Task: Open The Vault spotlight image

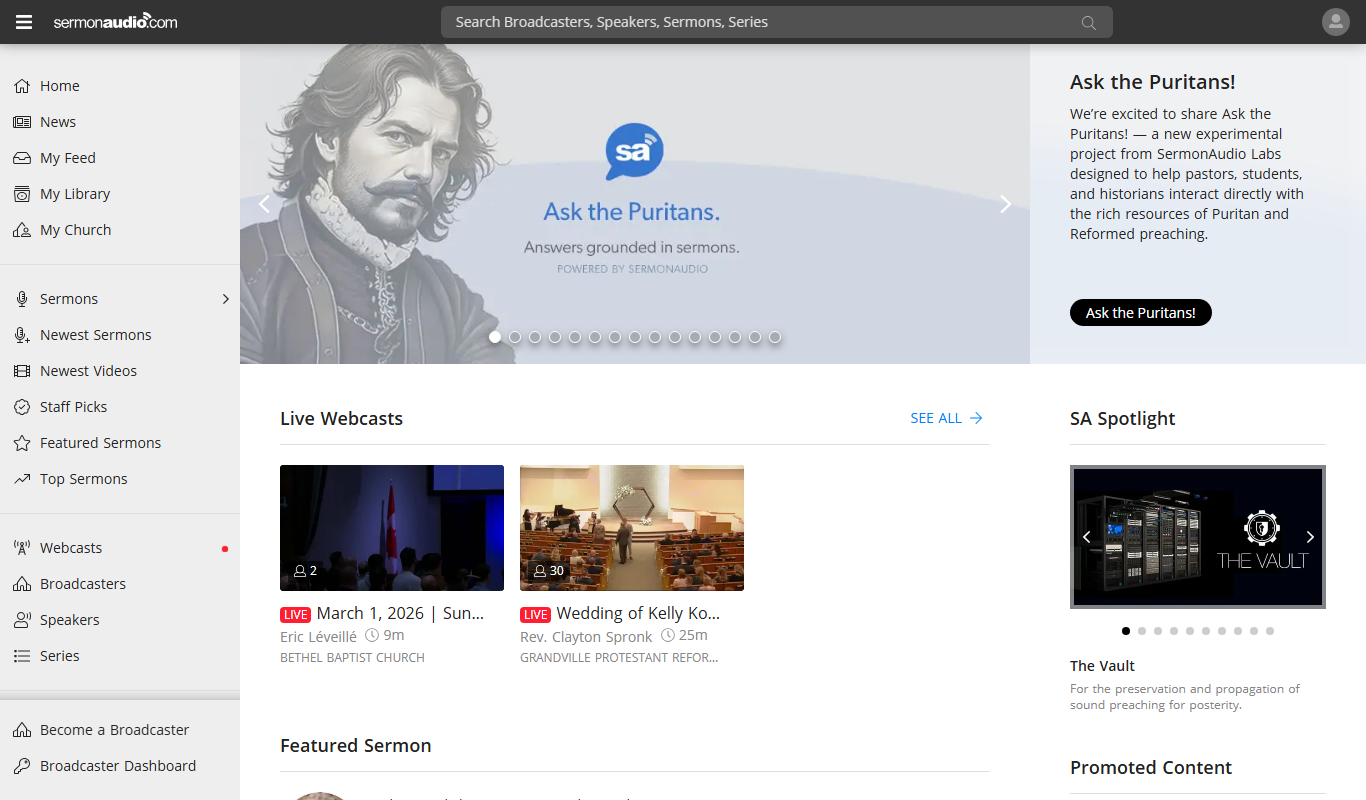Action: [x=1198, y=537]
